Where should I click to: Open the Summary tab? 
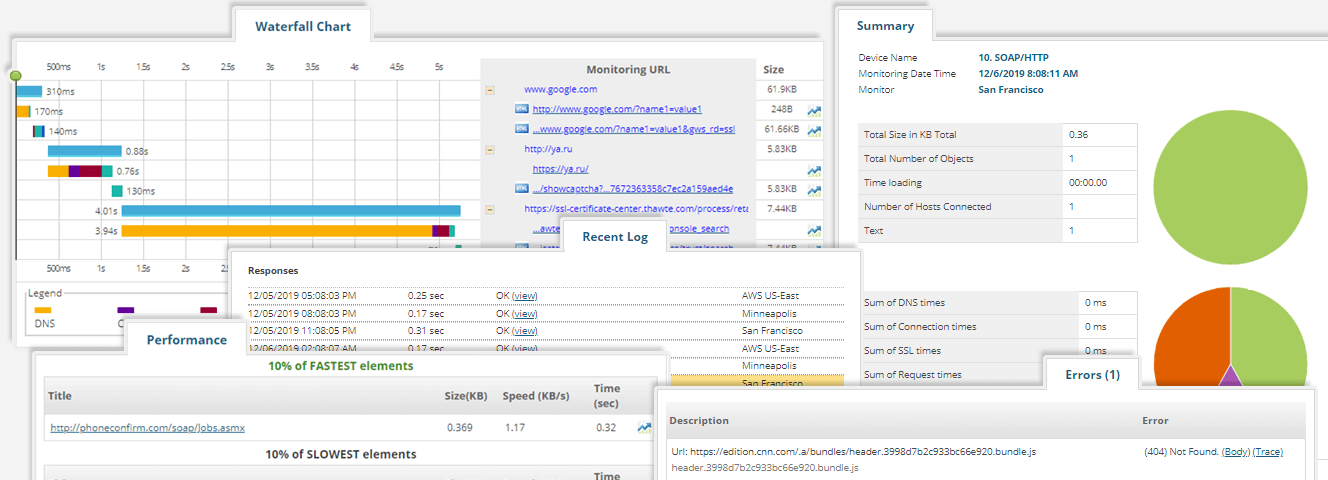[885, 26]
